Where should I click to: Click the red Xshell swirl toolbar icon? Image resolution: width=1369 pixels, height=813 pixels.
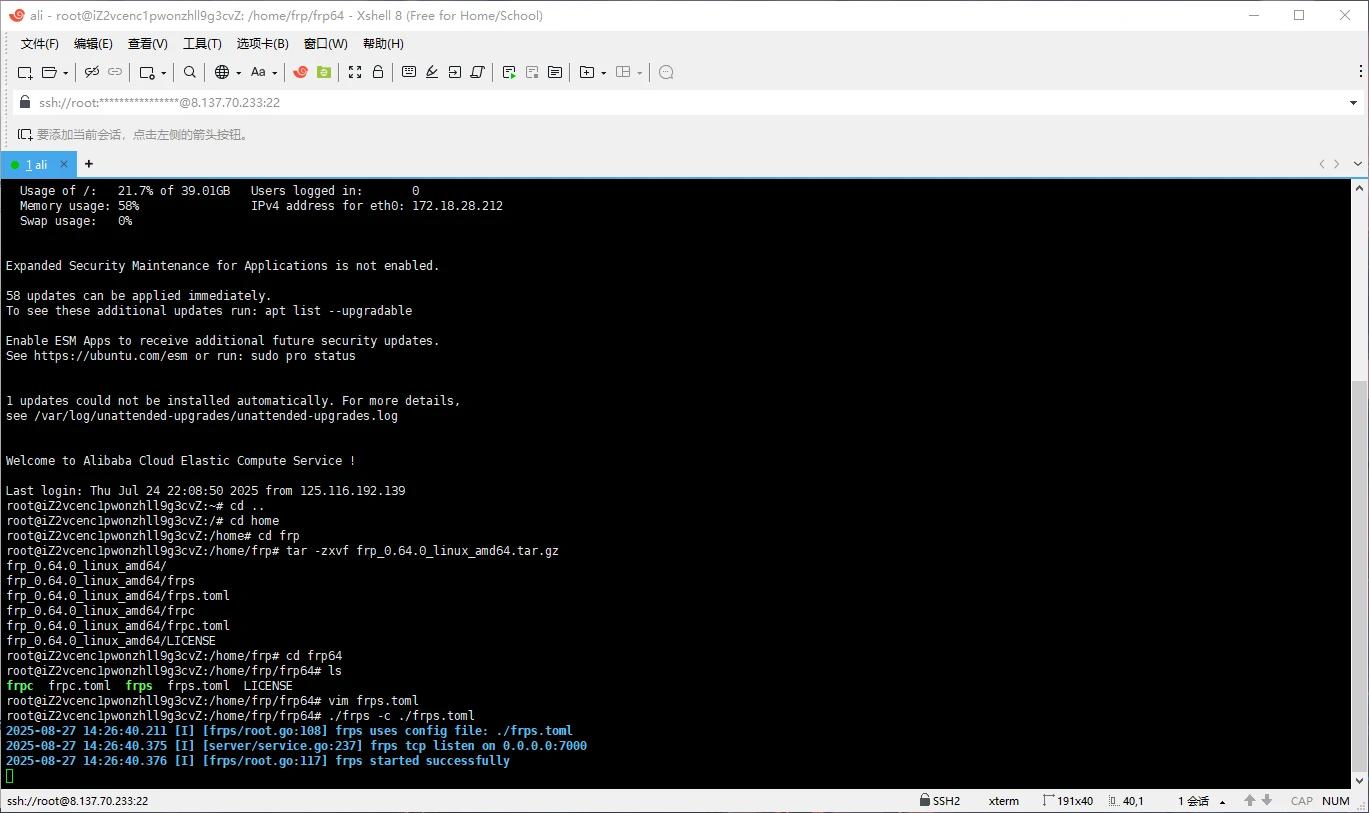[300, 72]
